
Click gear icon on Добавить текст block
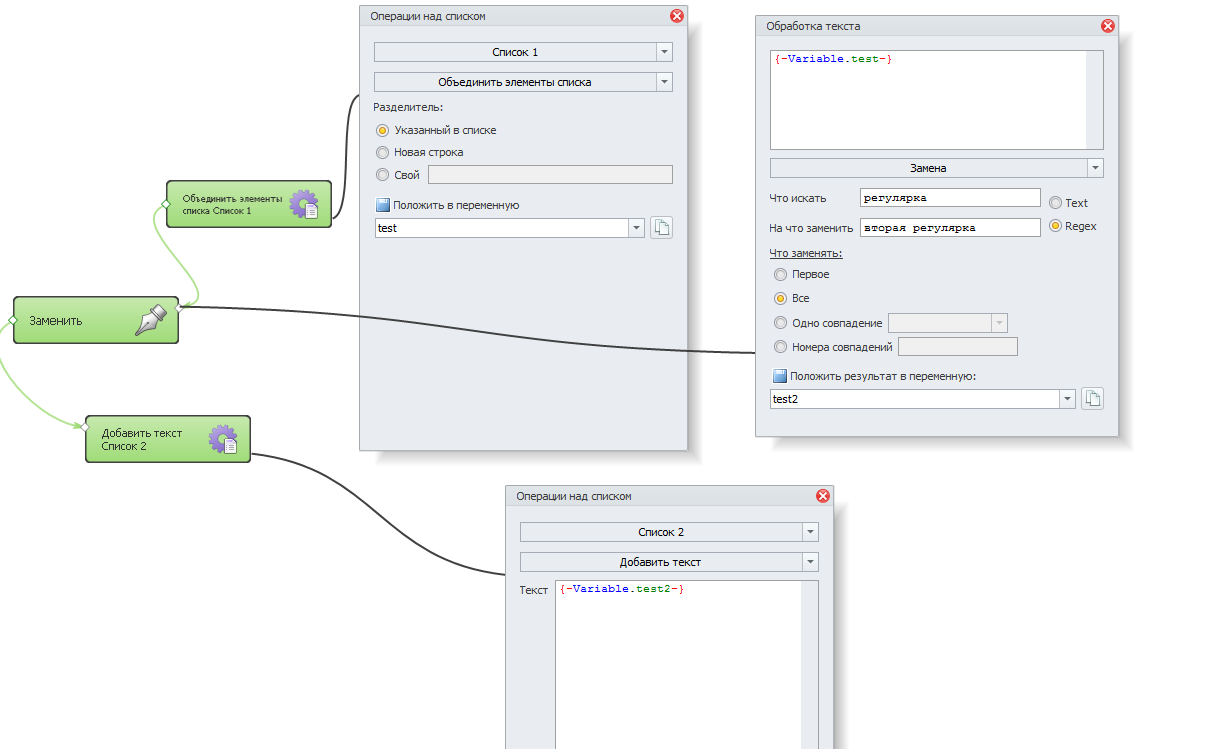pyautogui.click(x=223, y=439)
